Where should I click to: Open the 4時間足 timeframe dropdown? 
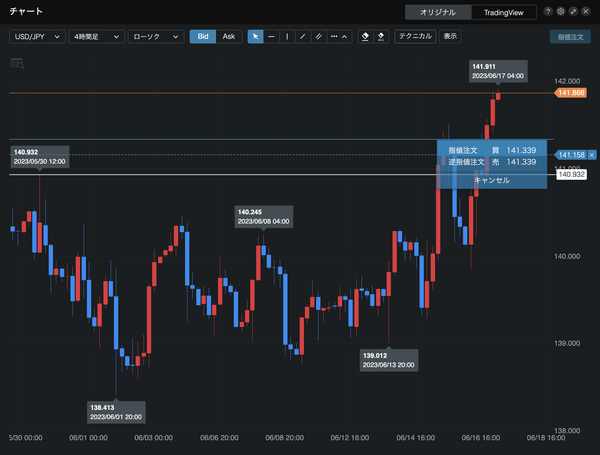pyautogui.click(x=96, y=36)
